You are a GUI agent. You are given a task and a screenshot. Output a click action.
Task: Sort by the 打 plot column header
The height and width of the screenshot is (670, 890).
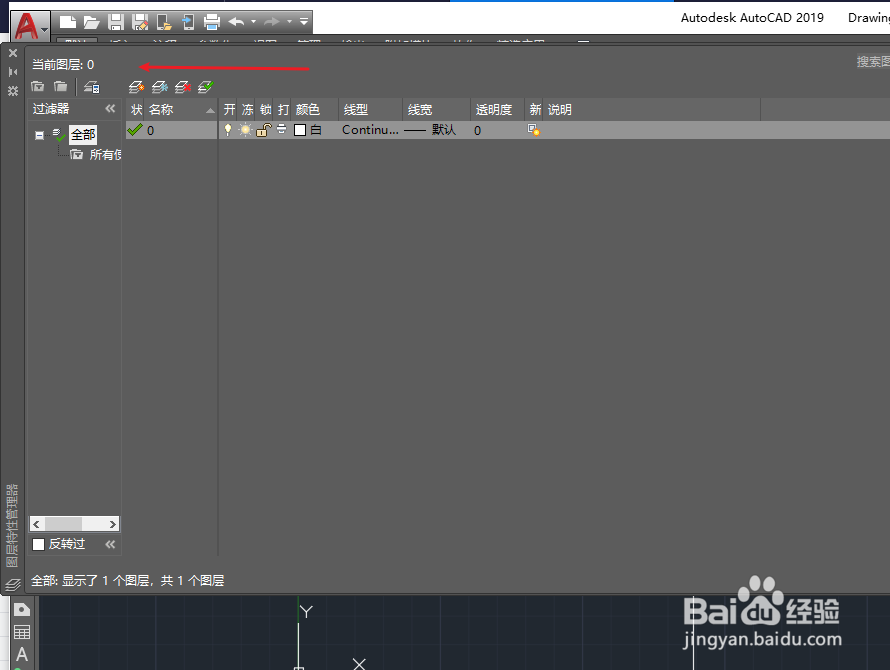pyautogui.click(x=283, y=110)
